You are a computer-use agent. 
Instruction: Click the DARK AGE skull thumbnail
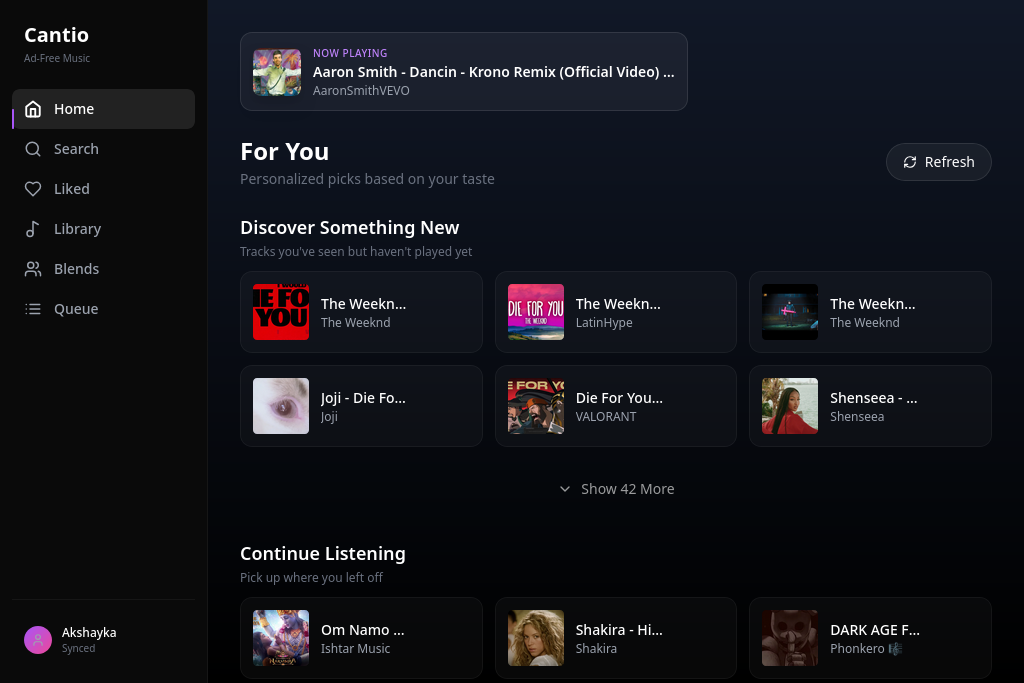790,638
